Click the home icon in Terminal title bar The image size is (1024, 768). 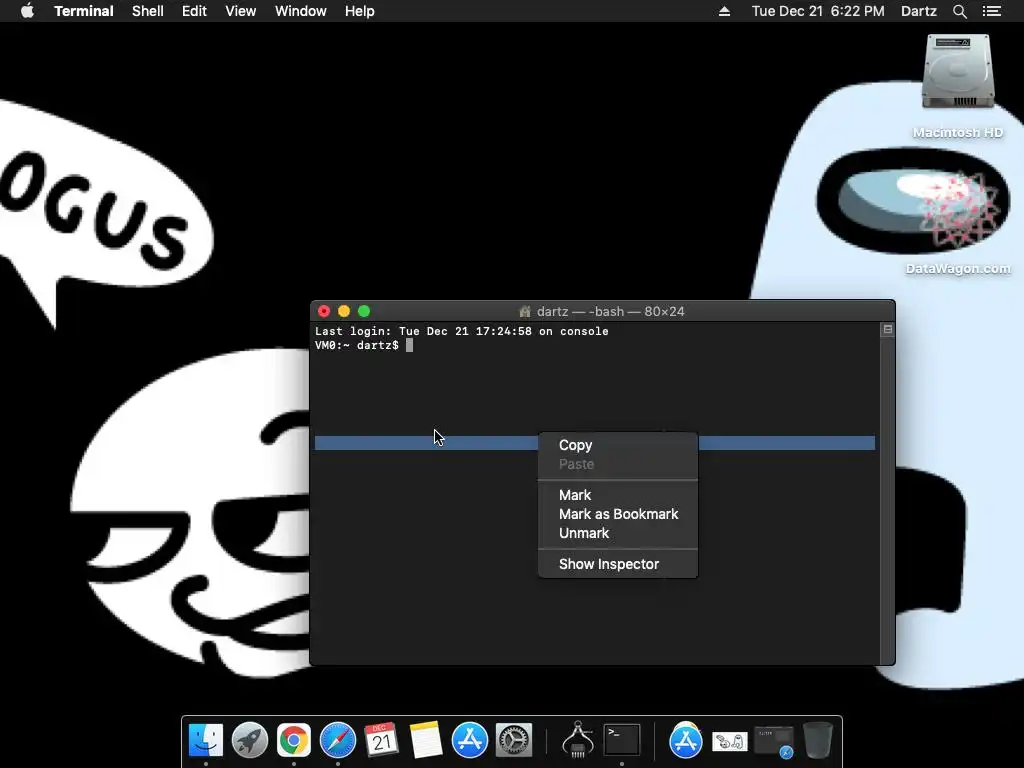tap(524, 312)
